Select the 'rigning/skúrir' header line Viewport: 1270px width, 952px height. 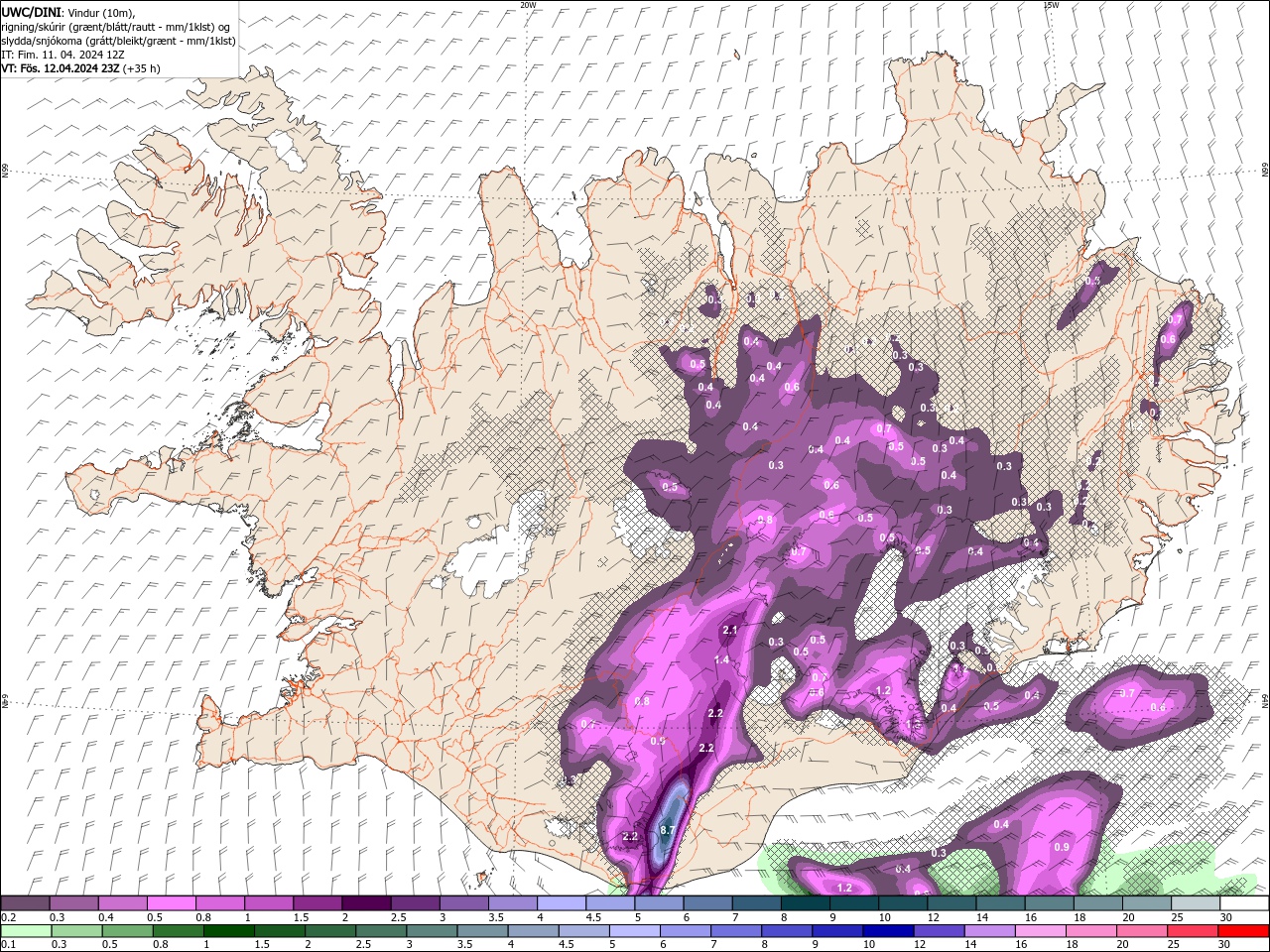coord(117,26)
